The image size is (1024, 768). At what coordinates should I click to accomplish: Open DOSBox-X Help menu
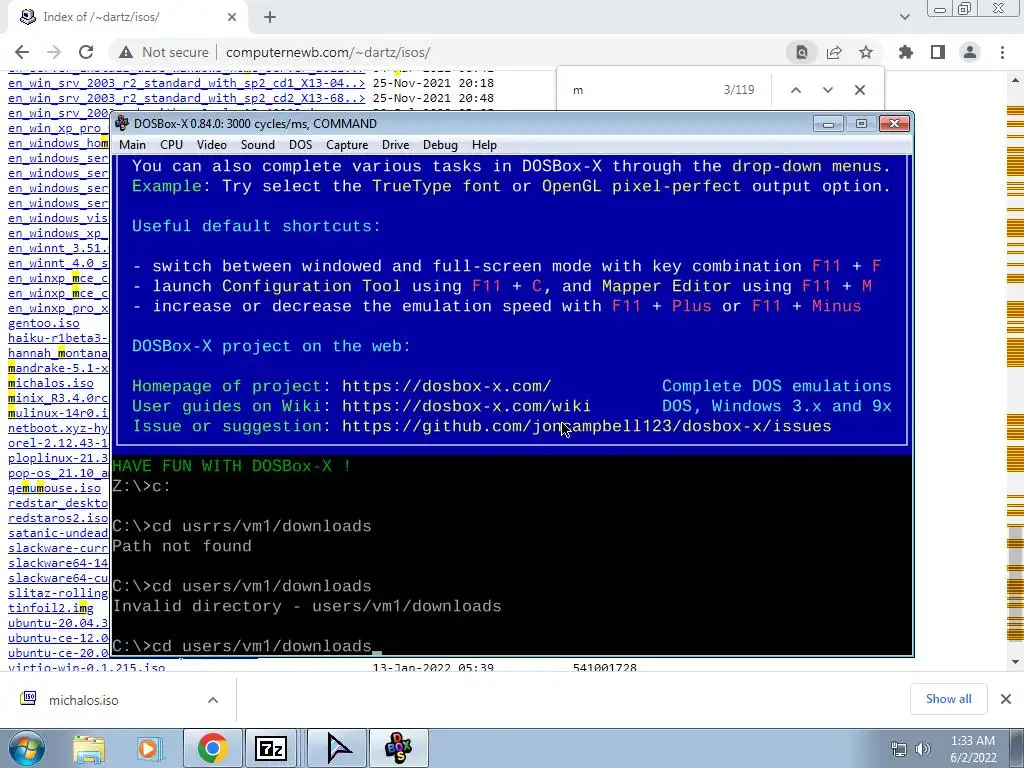[484, 145]
